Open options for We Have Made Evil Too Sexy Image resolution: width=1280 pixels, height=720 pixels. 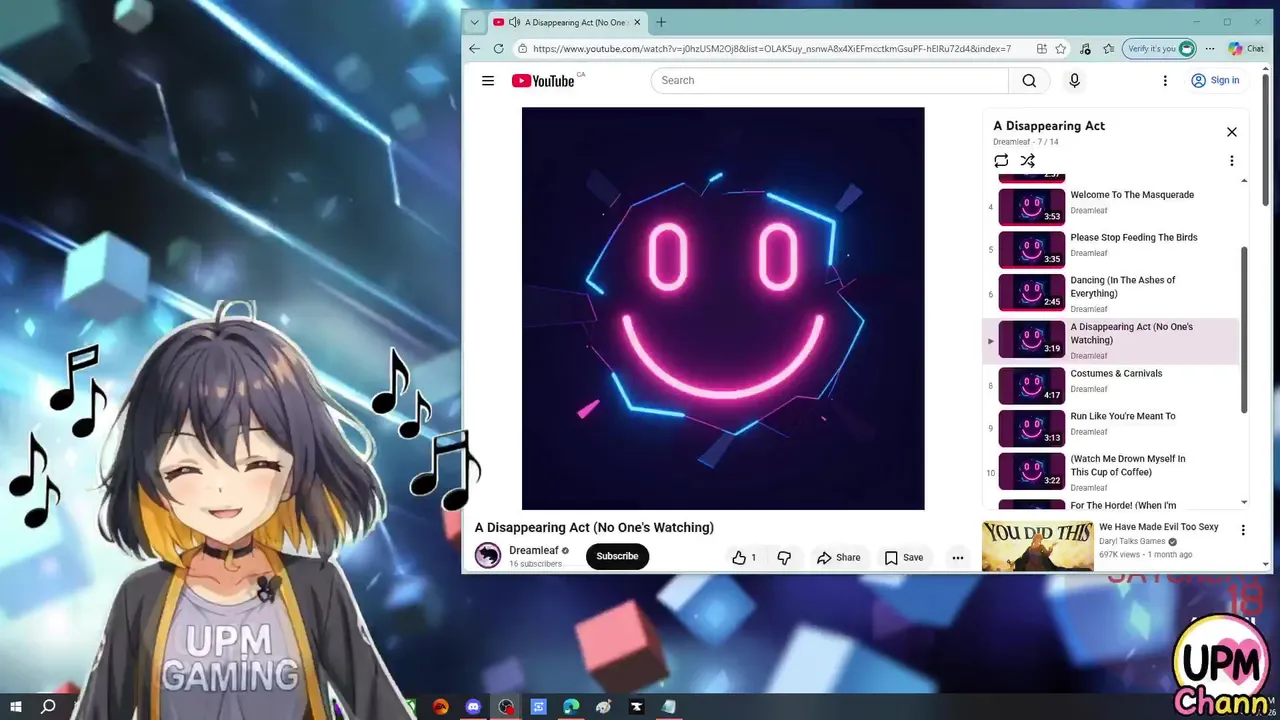pos(1243,531)
